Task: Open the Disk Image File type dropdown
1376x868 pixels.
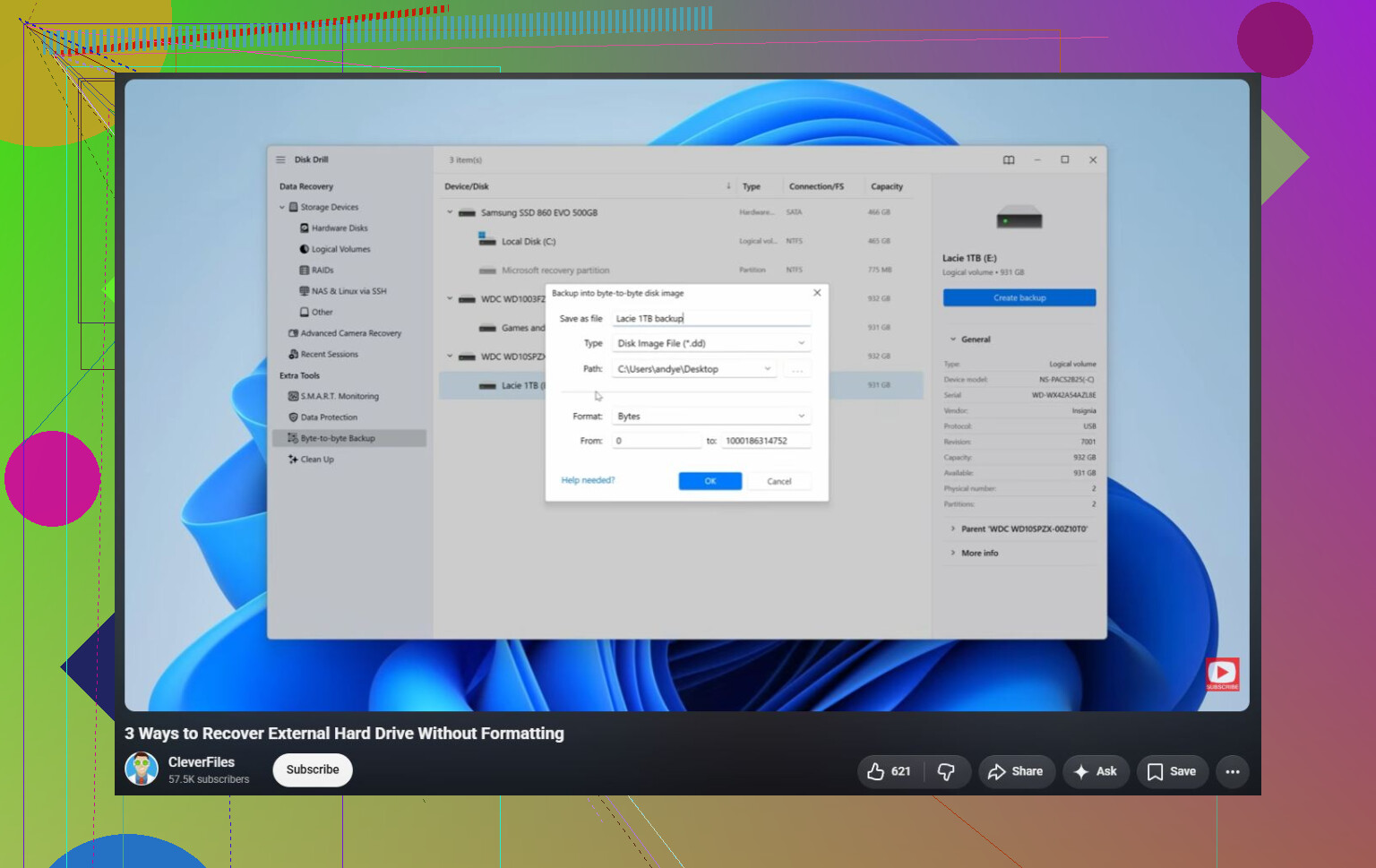Action: 712,343
